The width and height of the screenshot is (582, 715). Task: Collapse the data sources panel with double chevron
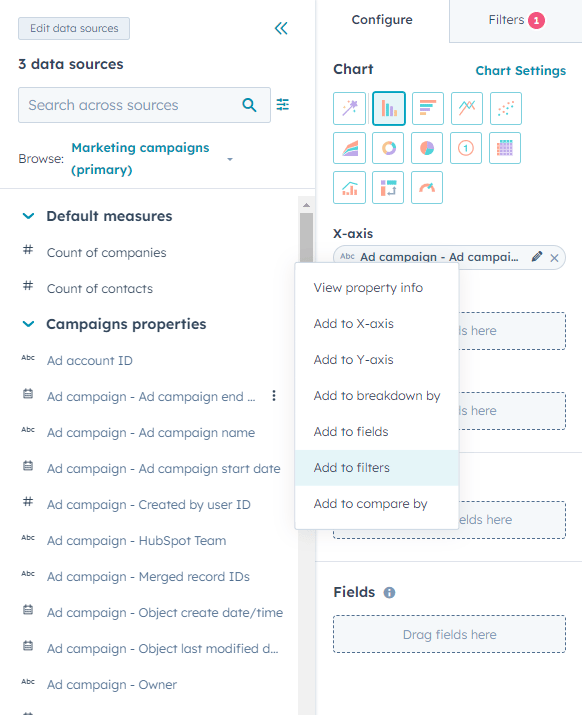pyautogui.click(x=281, y=28)
